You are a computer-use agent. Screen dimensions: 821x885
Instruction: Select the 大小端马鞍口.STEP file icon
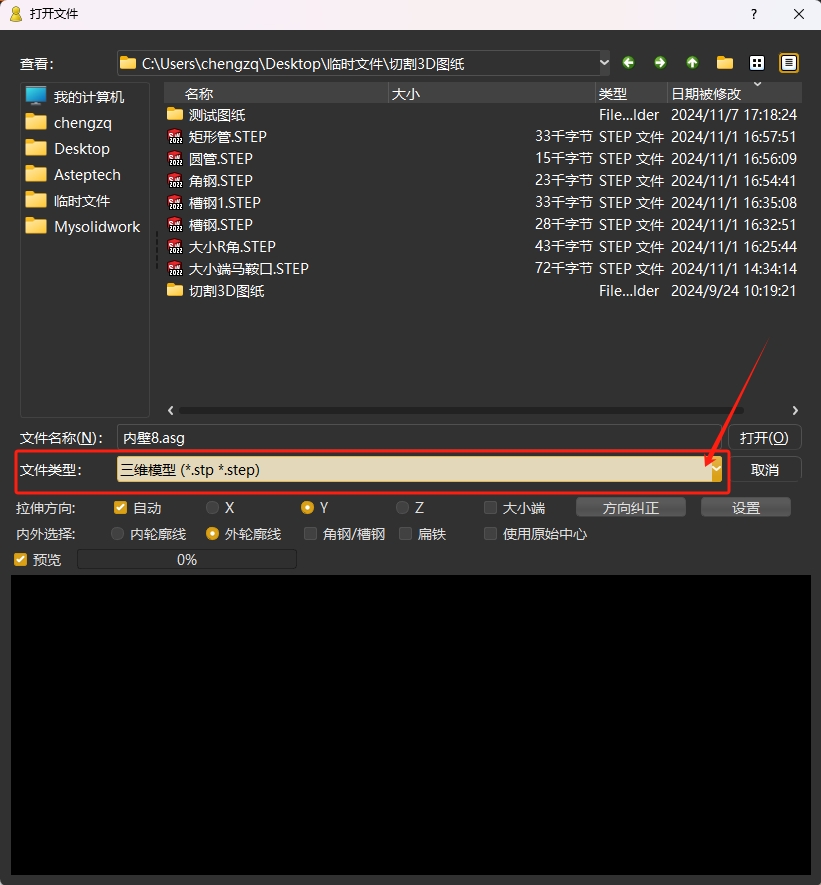pyautogui.click(x=175, y=269)
